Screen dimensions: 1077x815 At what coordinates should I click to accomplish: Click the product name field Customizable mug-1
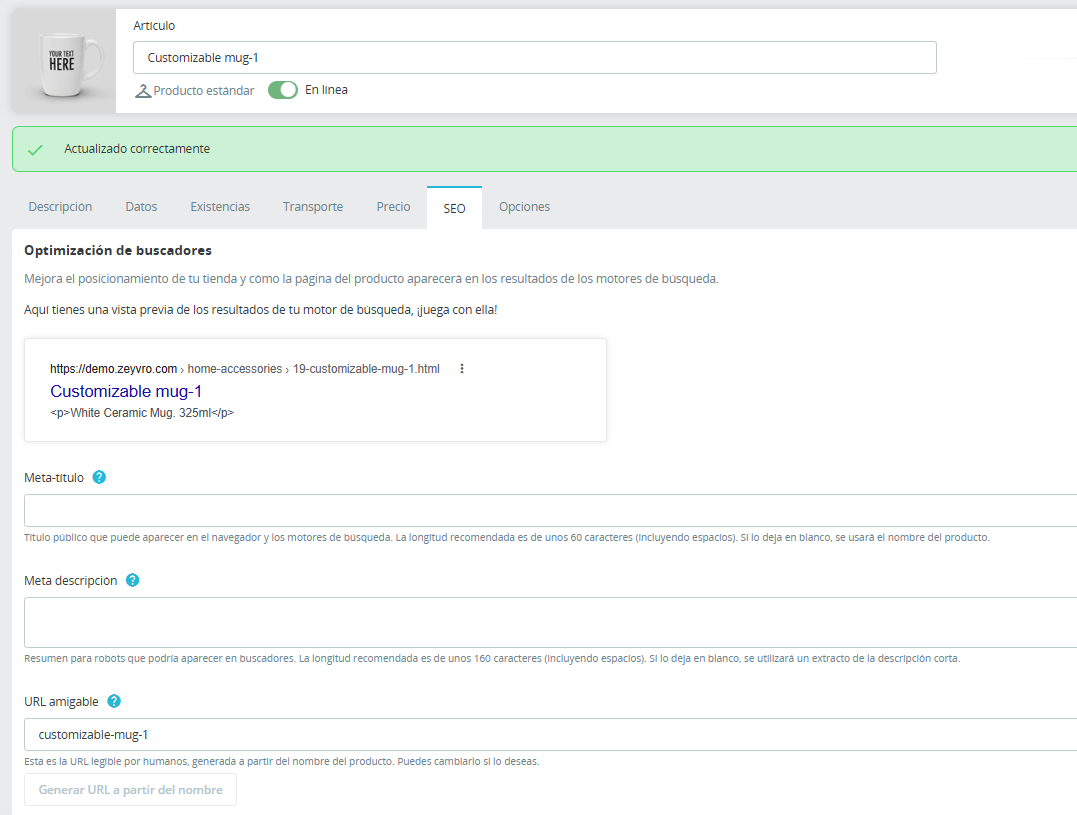click(x=534, y=58)
